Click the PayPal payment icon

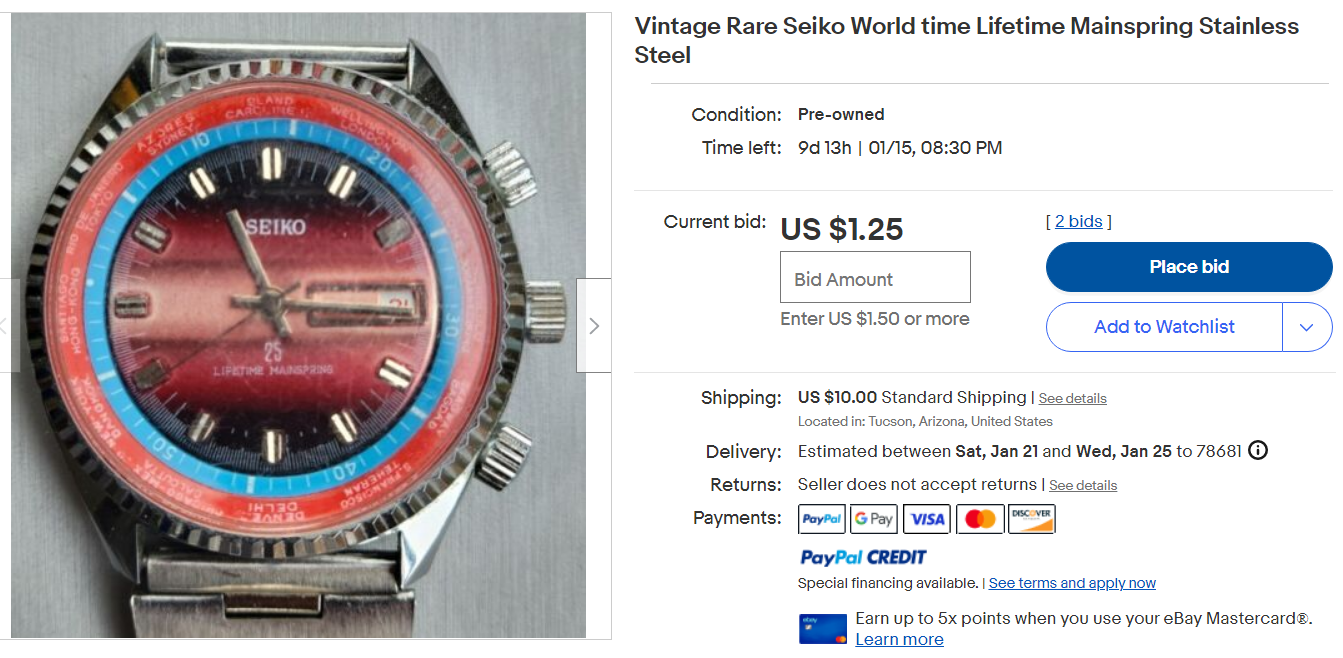pyautogui.click(x=822, y=519)
